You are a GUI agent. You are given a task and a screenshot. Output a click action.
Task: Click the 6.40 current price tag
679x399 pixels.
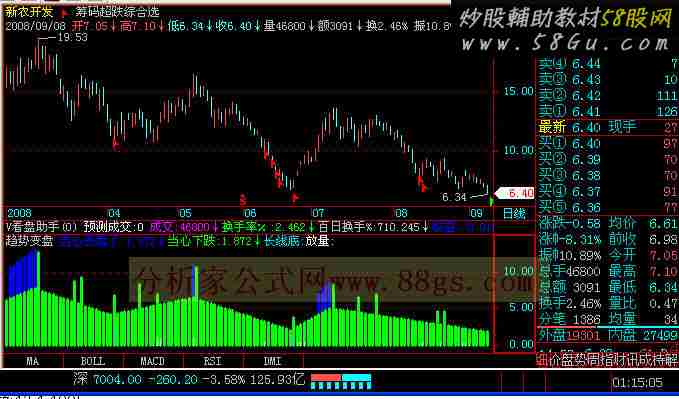point(515,193)
